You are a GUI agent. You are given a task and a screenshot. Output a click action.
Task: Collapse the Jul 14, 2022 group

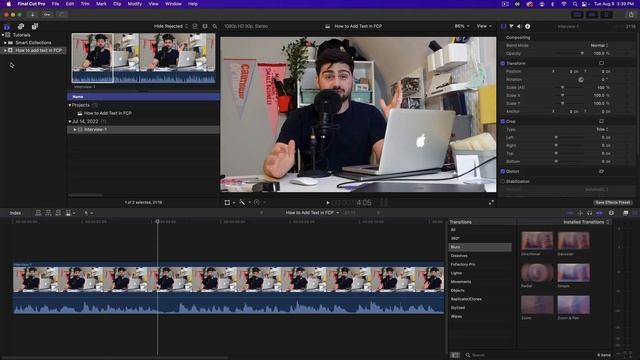pos(70,121)
